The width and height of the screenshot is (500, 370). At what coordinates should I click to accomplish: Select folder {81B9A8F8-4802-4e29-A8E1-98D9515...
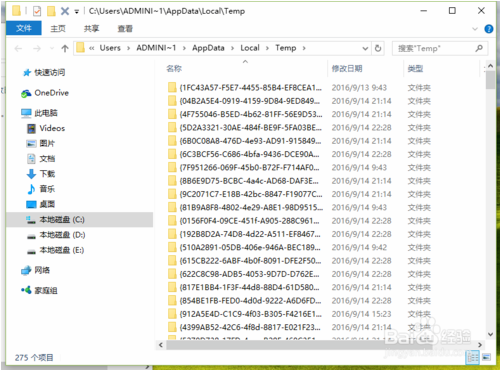pos(251,208)
